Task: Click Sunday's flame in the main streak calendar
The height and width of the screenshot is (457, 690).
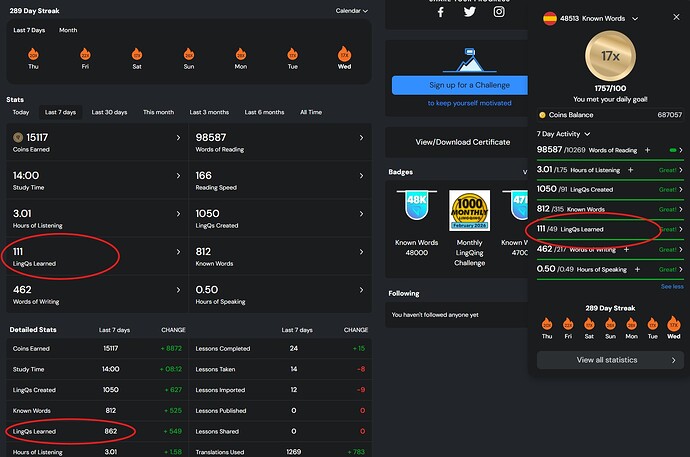Action: (189, 54)
